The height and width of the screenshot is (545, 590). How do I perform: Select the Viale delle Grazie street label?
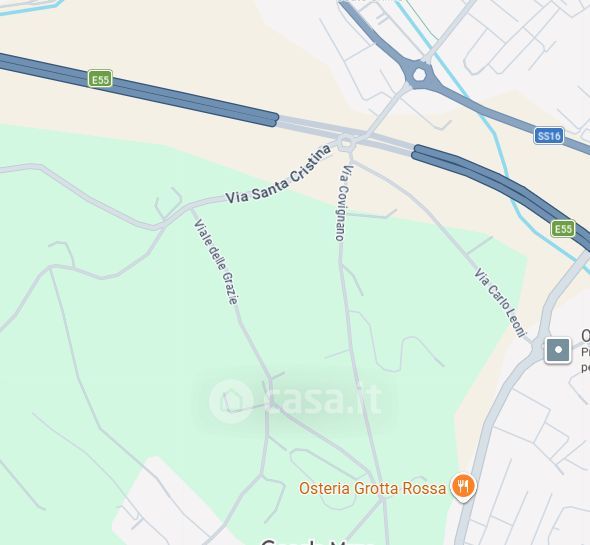coord(216,262)
